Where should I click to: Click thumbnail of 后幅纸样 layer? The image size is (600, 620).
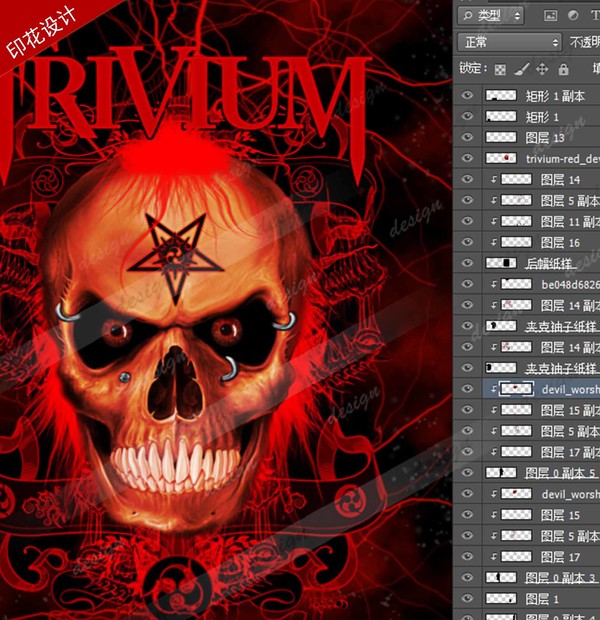[x=501, y=263]
